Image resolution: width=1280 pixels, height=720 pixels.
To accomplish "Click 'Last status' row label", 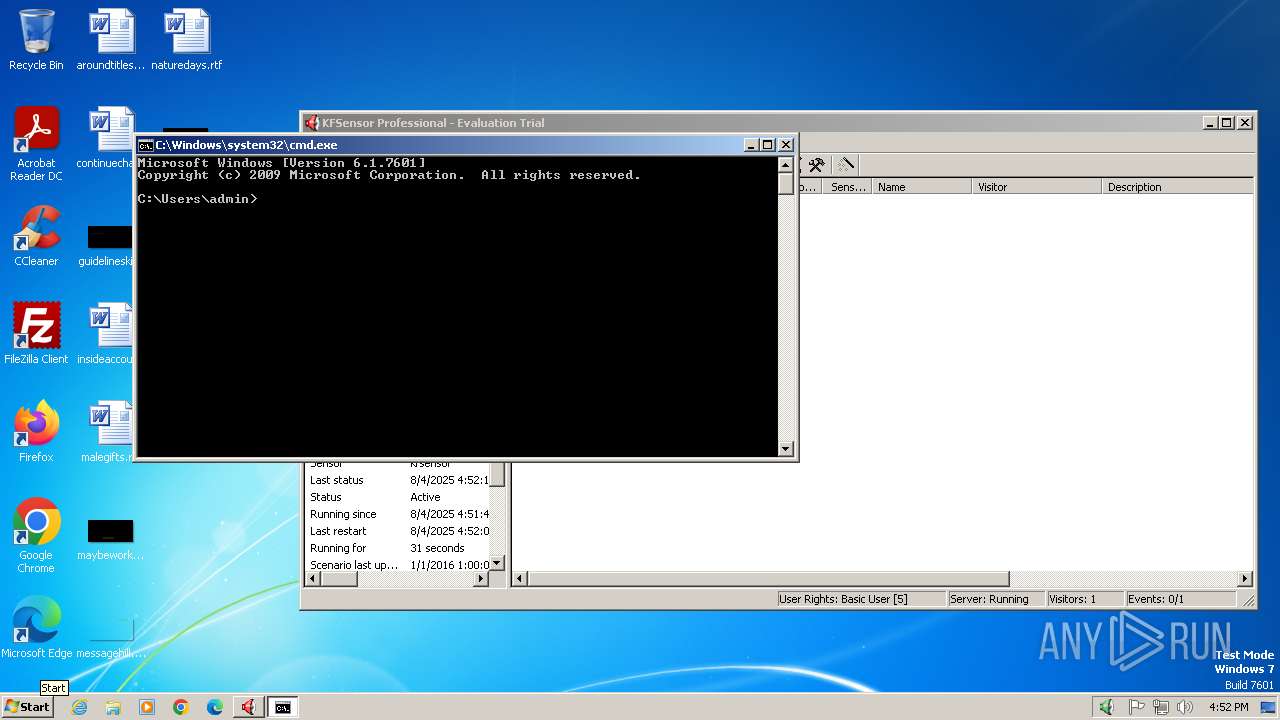I will point(337,480).
